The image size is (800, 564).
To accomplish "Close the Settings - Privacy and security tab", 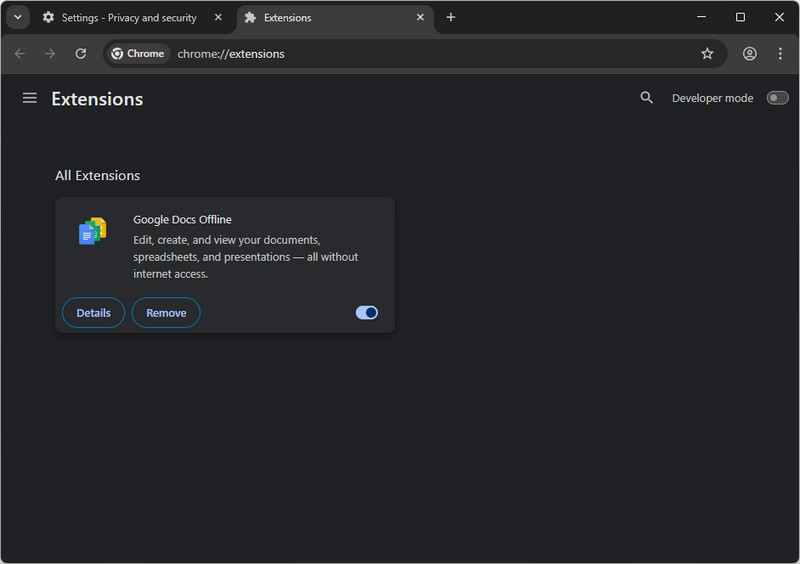I will pos(218,17).
